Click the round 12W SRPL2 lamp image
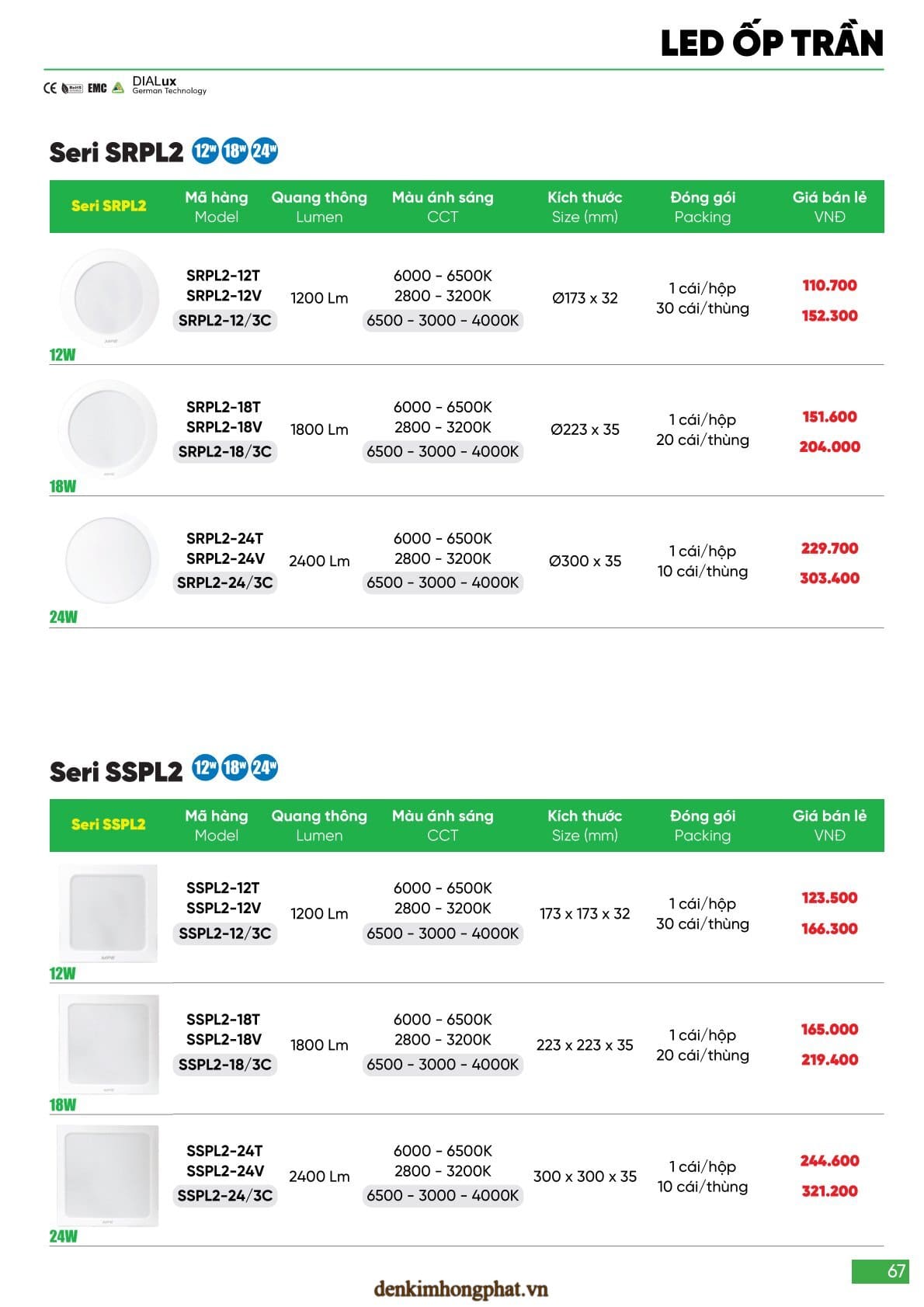This screenshot has height=1307, width=924. tap(109, 298)
